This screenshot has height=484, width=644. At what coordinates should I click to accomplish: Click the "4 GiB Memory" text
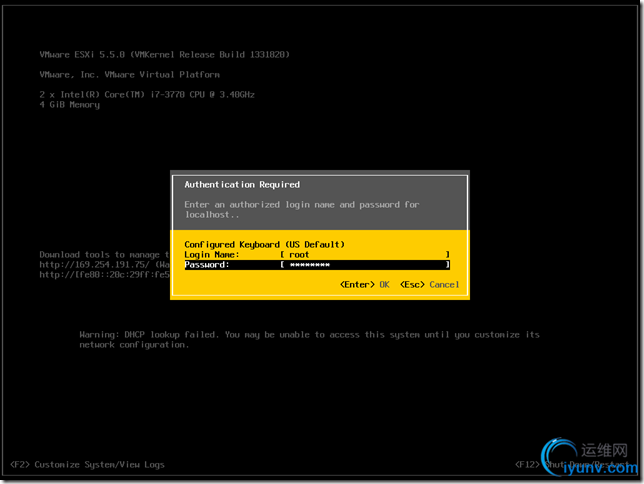coord(70,105)
